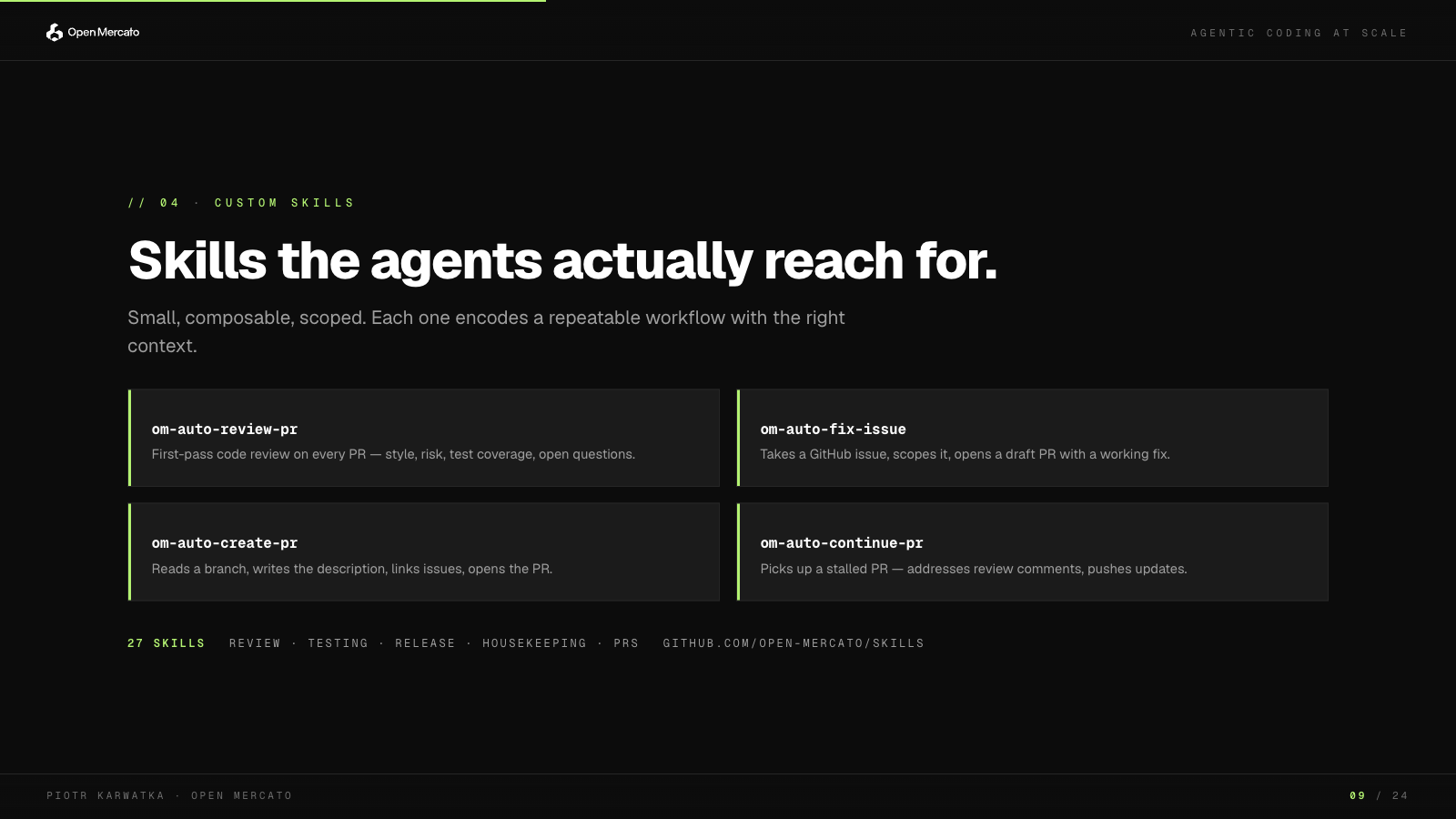
Task: Click the 'Reads a branch, writes the description' text
Action: 352,569
